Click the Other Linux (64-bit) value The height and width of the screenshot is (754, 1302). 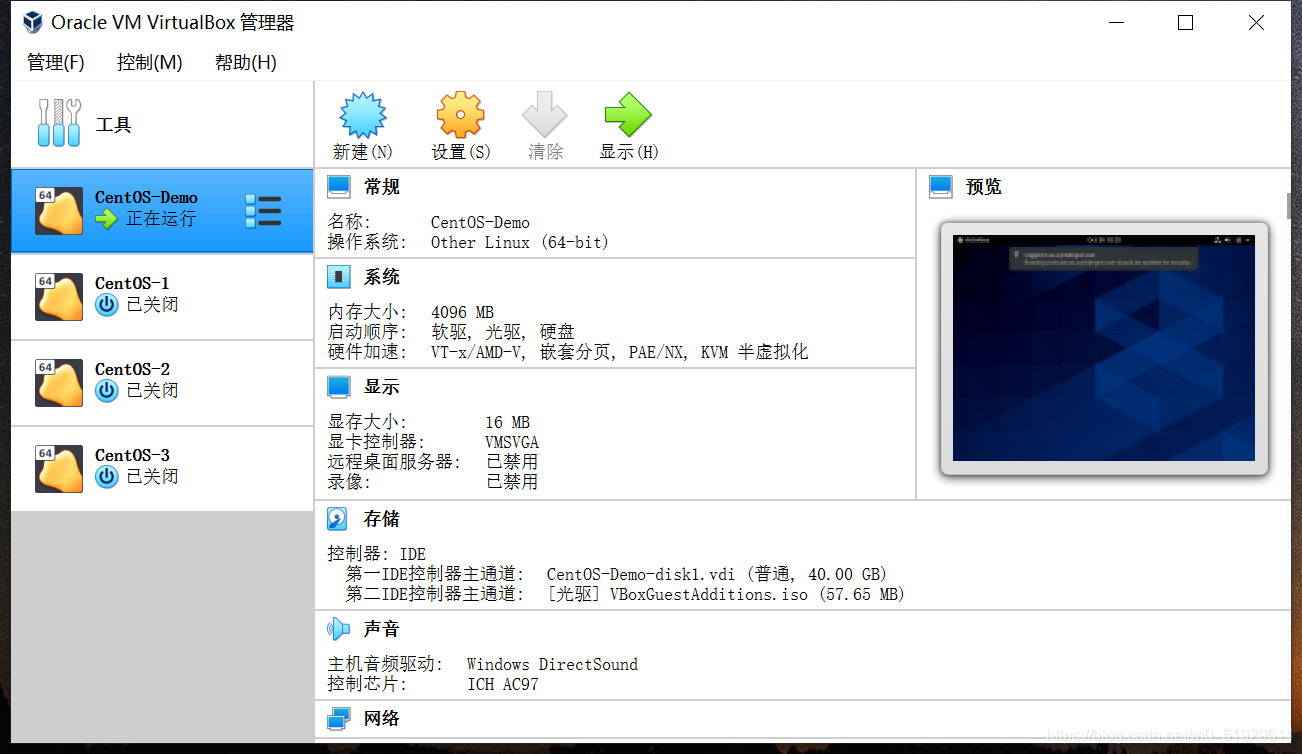pyautogui.click(x=520, y=242)
